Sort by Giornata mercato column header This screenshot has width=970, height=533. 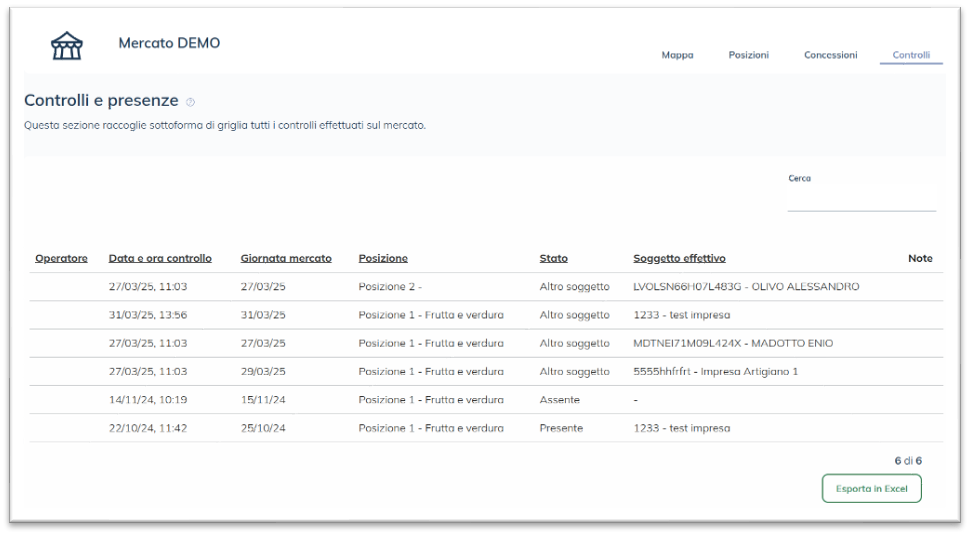pos(286,258)
